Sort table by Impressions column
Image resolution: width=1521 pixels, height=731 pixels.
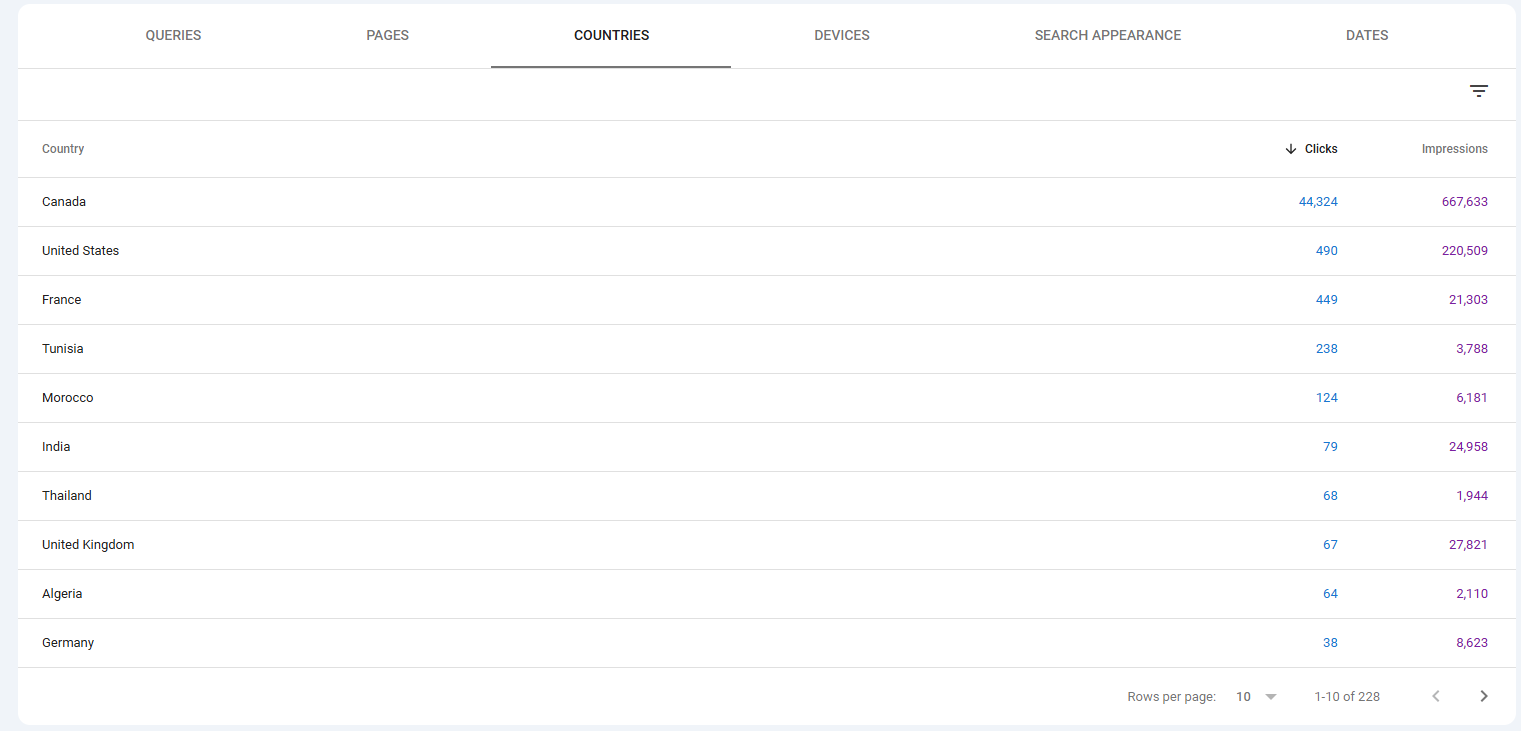[x=1454, y=149]
